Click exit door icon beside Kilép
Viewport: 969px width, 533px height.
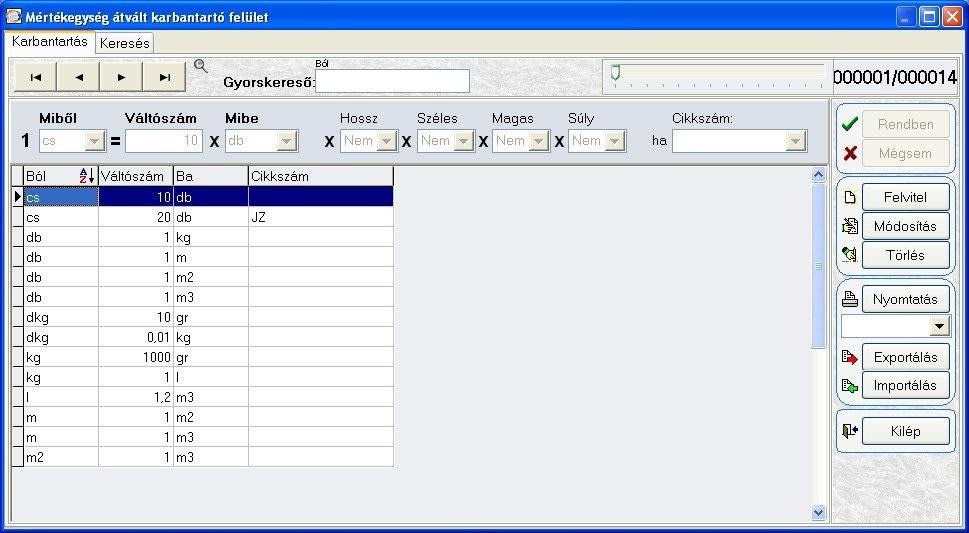[850, 431]
